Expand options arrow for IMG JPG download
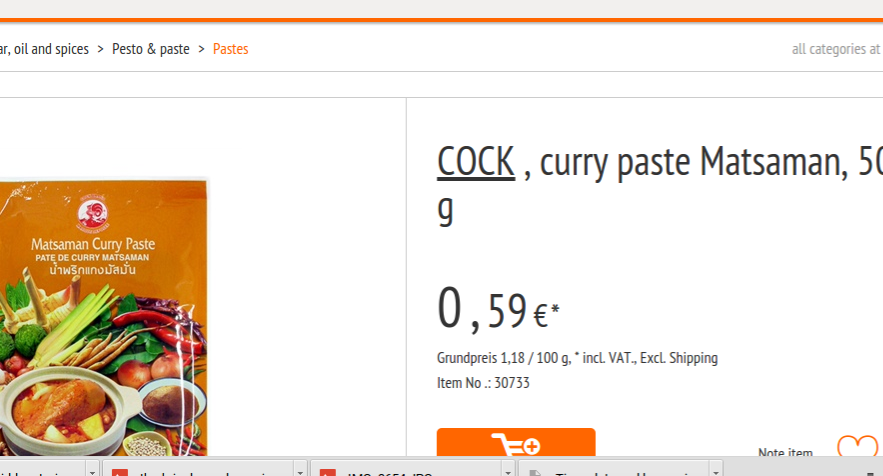 [508, 471]
